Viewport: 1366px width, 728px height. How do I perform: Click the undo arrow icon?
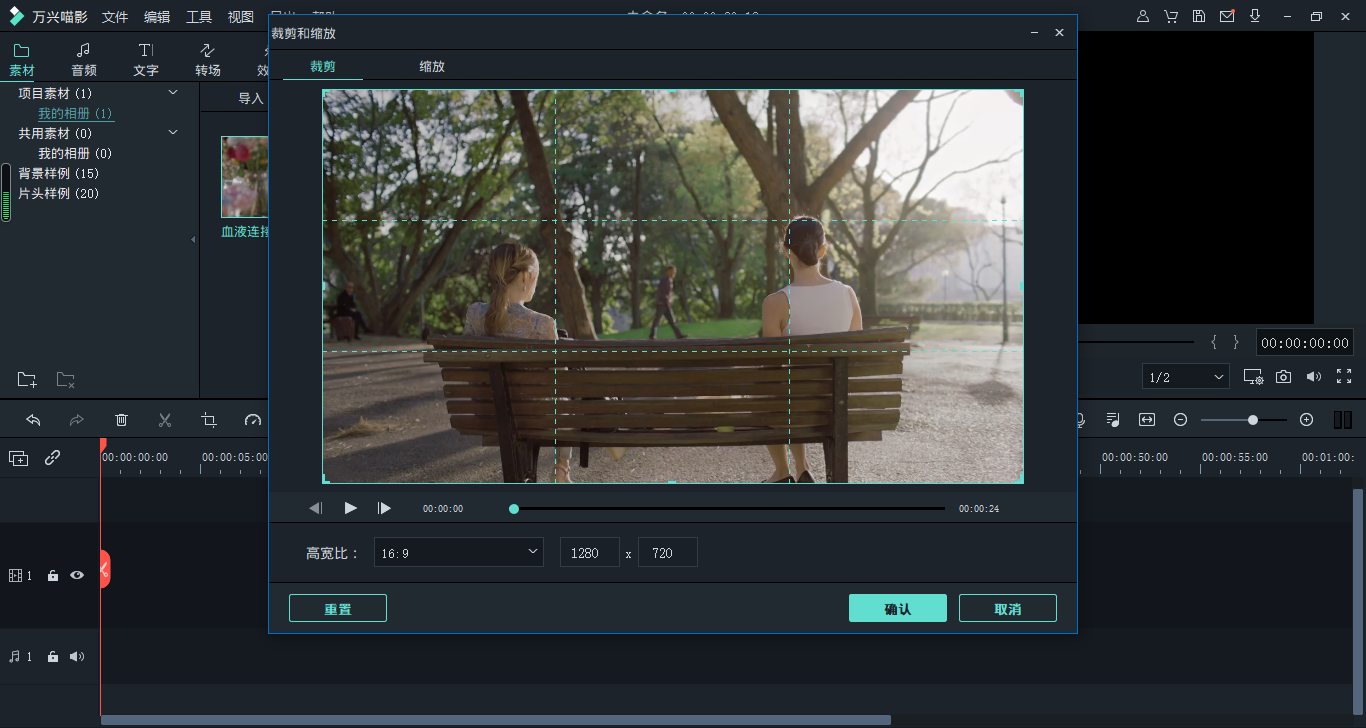(x=33, y=420)
